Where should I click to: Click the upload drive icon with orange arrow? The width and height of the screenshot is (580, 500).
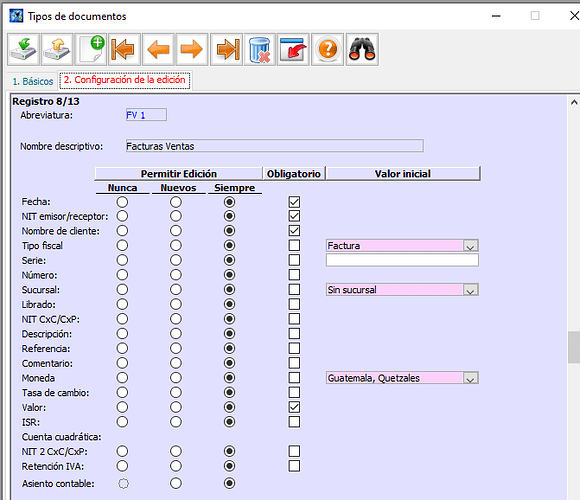coord(57,49)
